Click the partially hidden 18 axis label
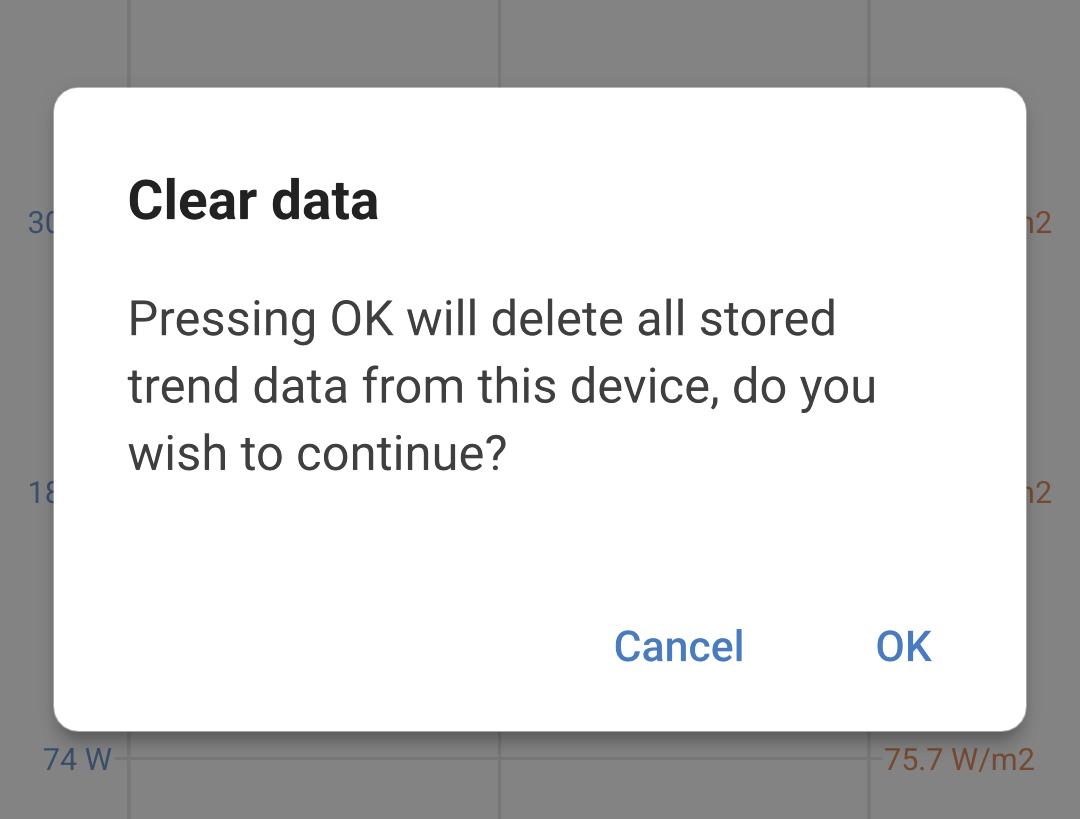The height and width of the screenshot is (819, 1080). tap(38, 491)
